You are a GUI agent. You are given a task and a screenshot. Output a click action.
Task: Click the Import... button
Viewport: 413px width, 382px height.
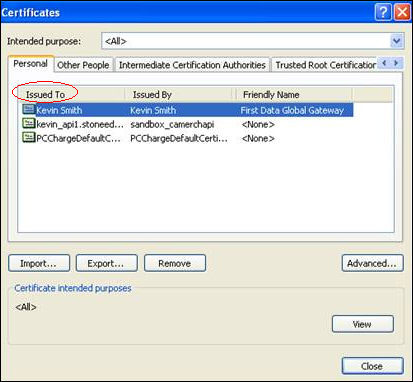[x=39, y=263]
